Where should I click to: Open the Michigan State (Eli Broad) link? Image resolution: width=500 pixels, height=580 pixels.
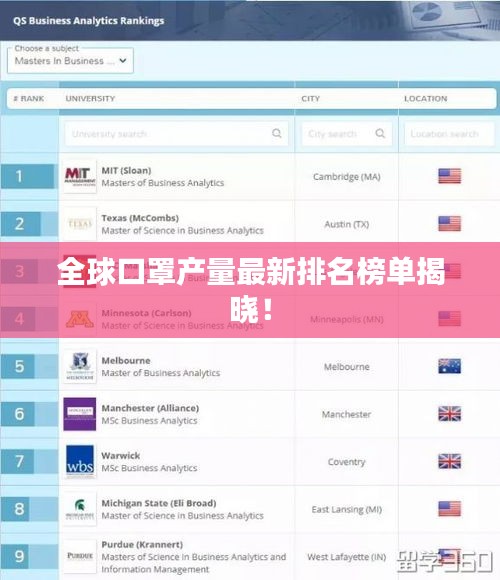159,503
